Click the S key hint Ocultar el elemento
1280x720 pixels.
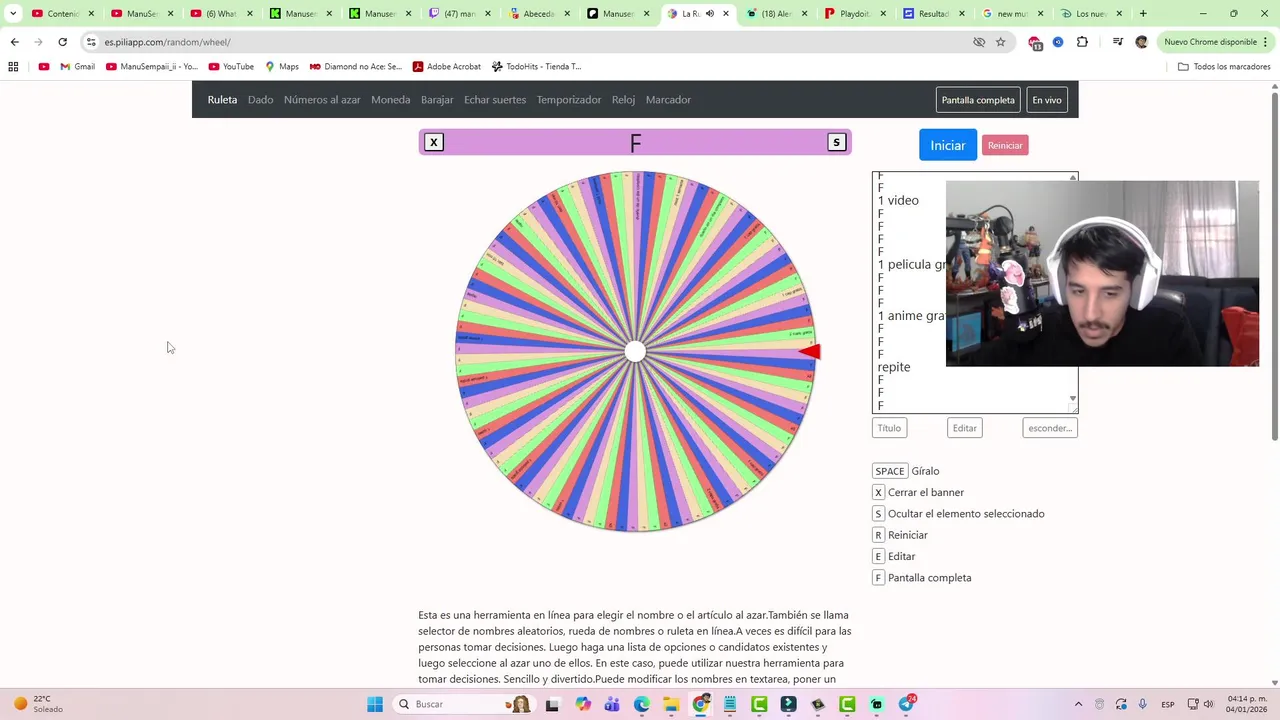coord(878,514)
